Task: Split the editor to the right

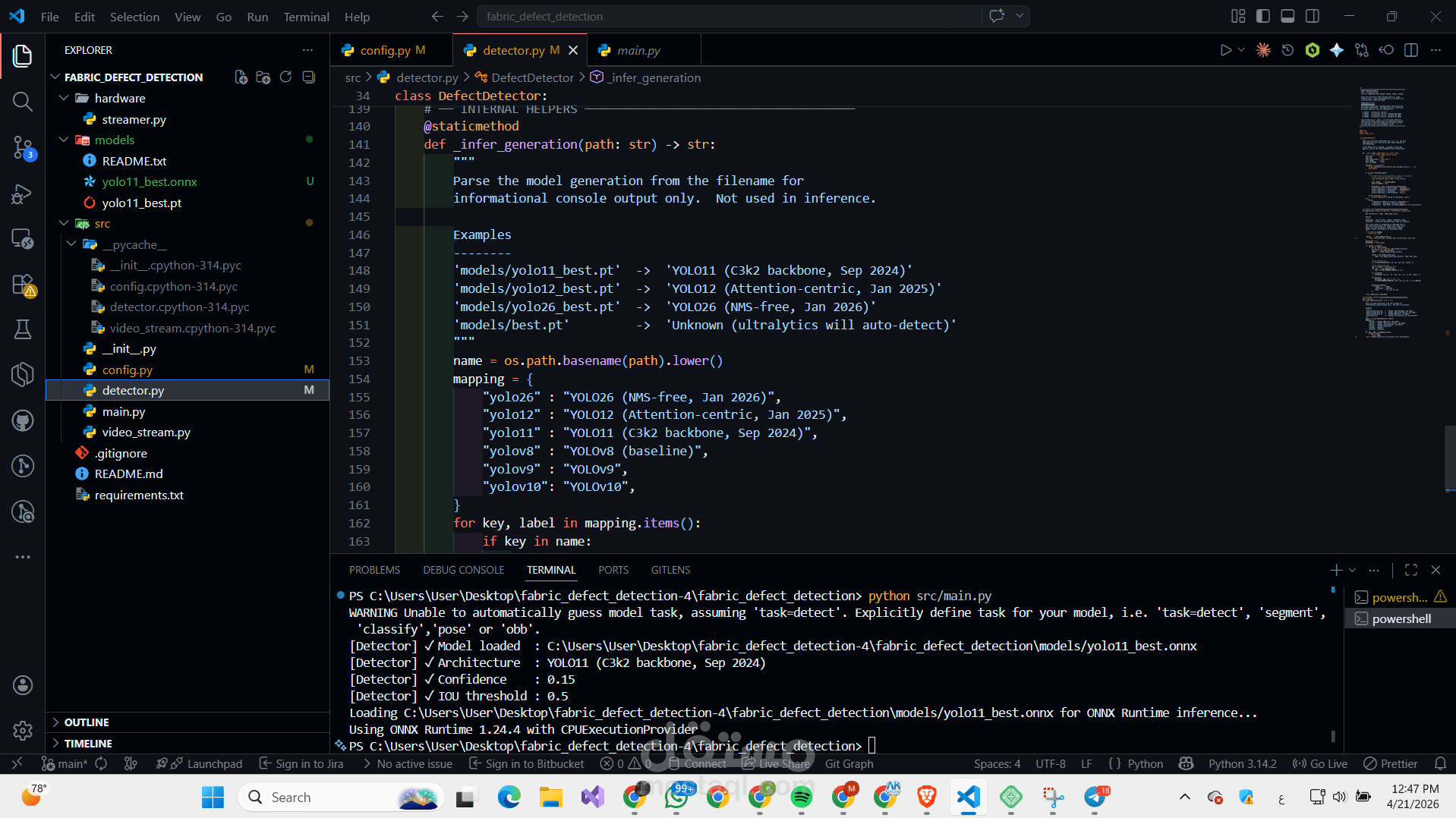Action: pos(1410,50)
